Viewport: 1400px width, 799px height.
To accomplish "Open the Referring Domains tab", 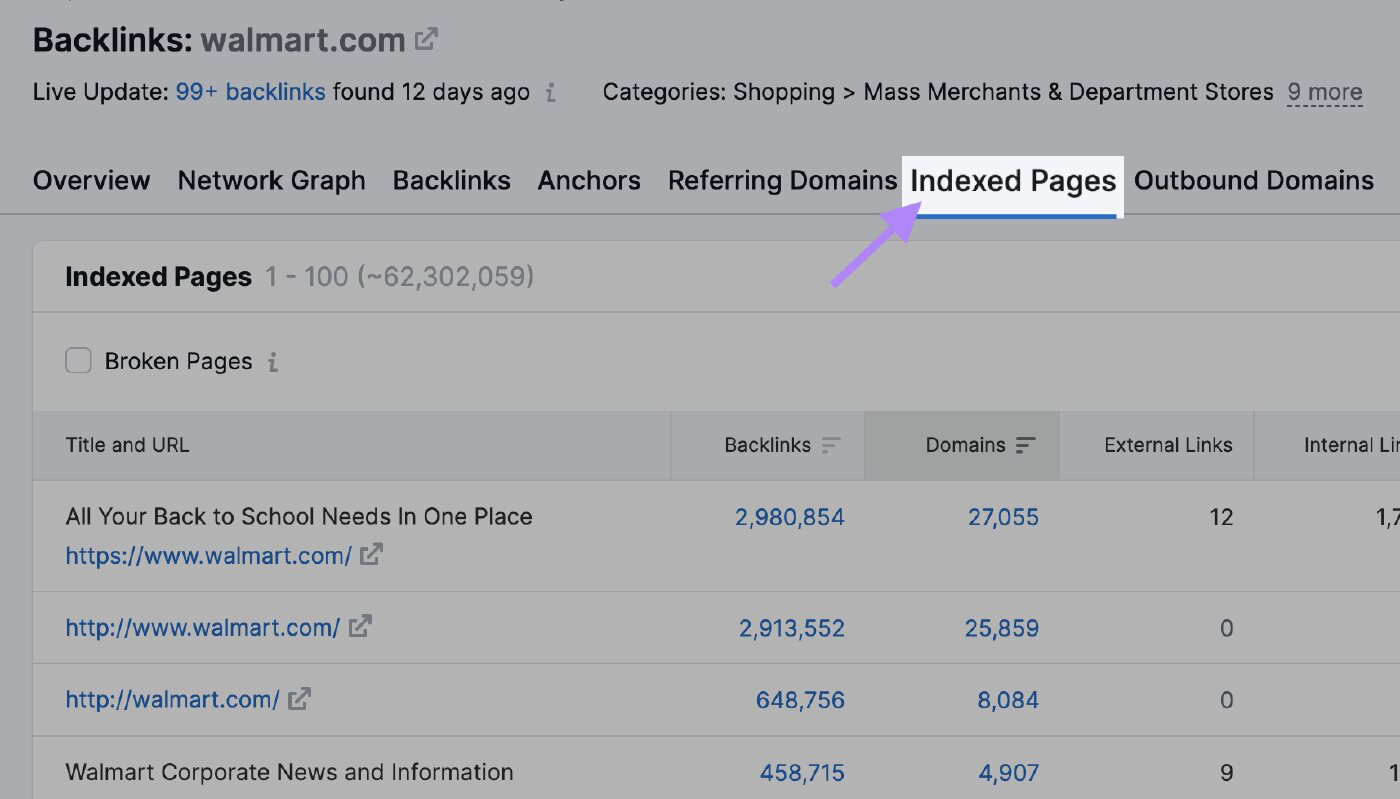I will tap(783, 181).
